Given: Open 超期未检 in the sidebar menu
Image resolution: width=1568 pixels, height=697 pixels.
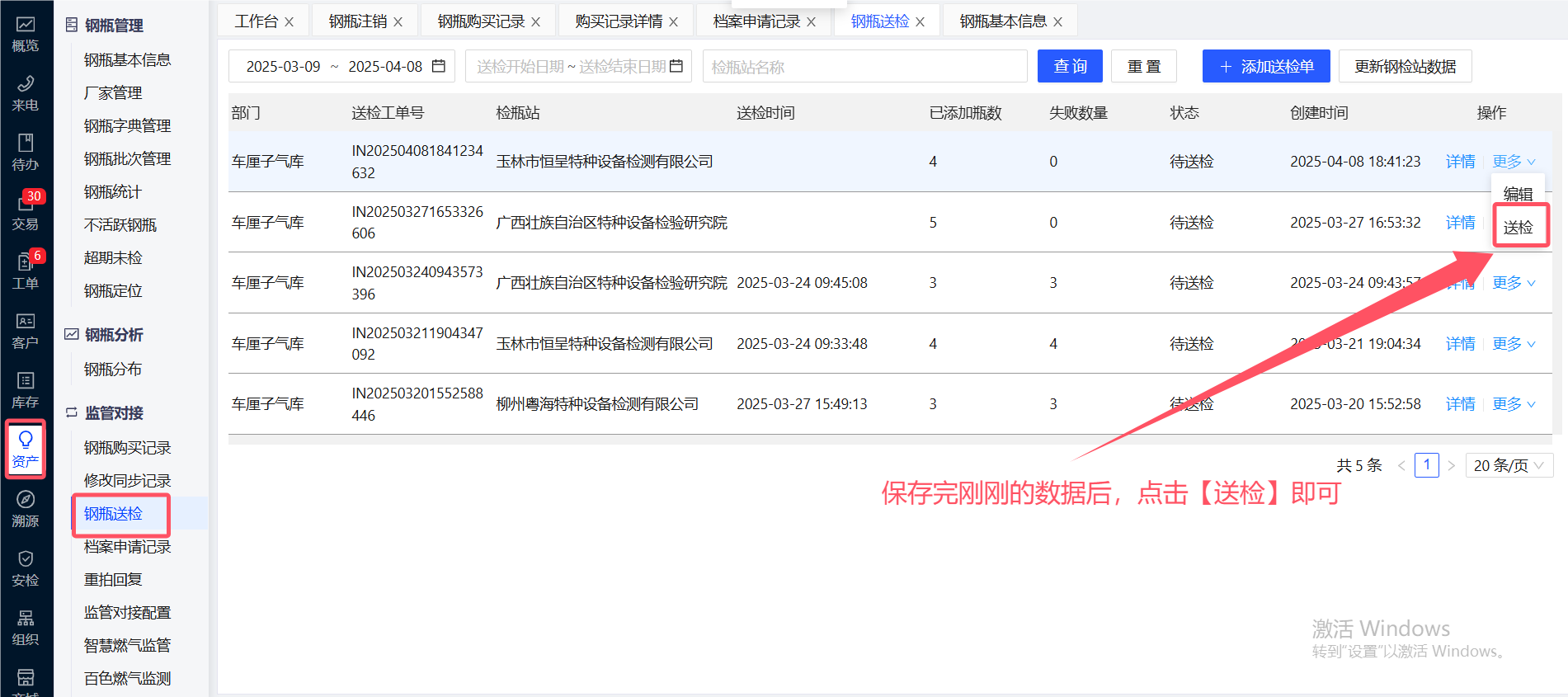Looking at the screenshot, I should (113, 258).
